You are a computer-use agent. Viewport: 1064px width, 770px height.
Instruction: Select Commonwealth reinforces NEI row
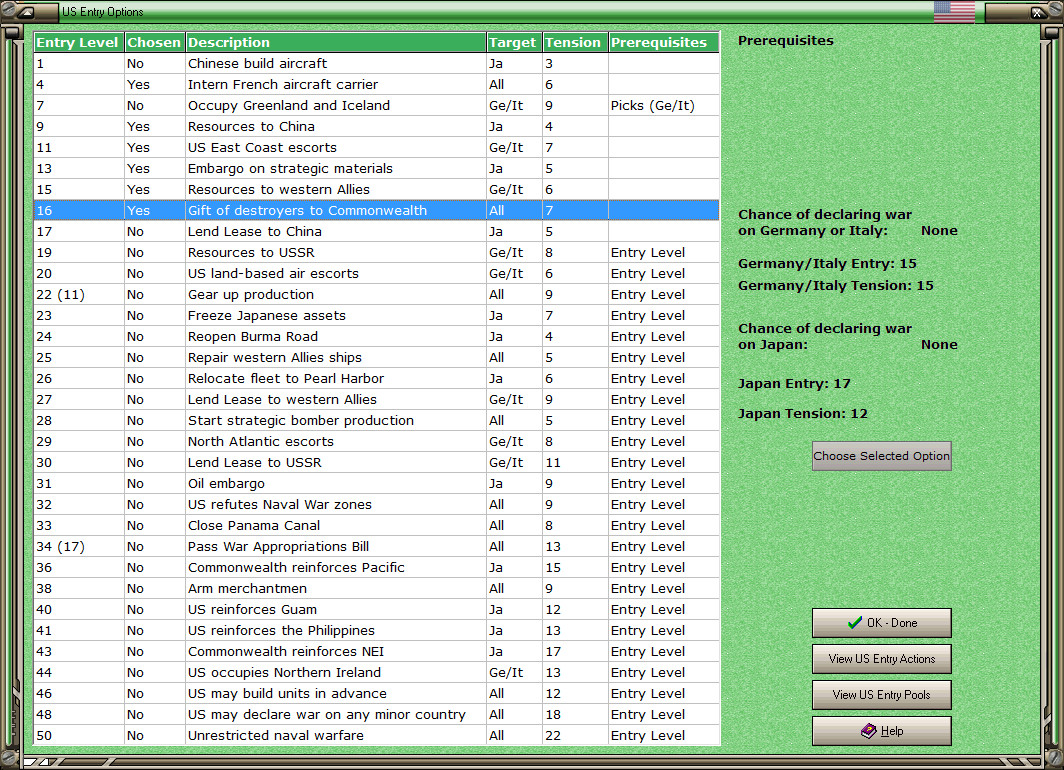377,652
